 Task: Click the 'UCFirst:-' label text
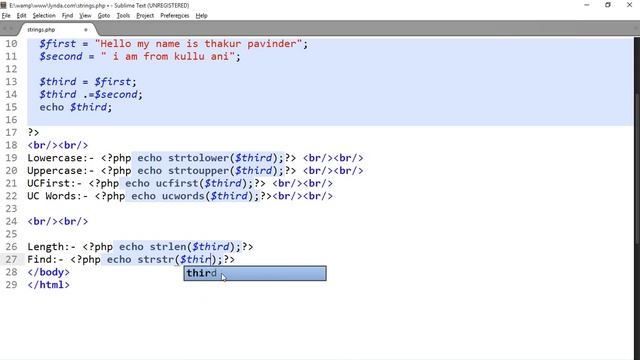point(55,183)
